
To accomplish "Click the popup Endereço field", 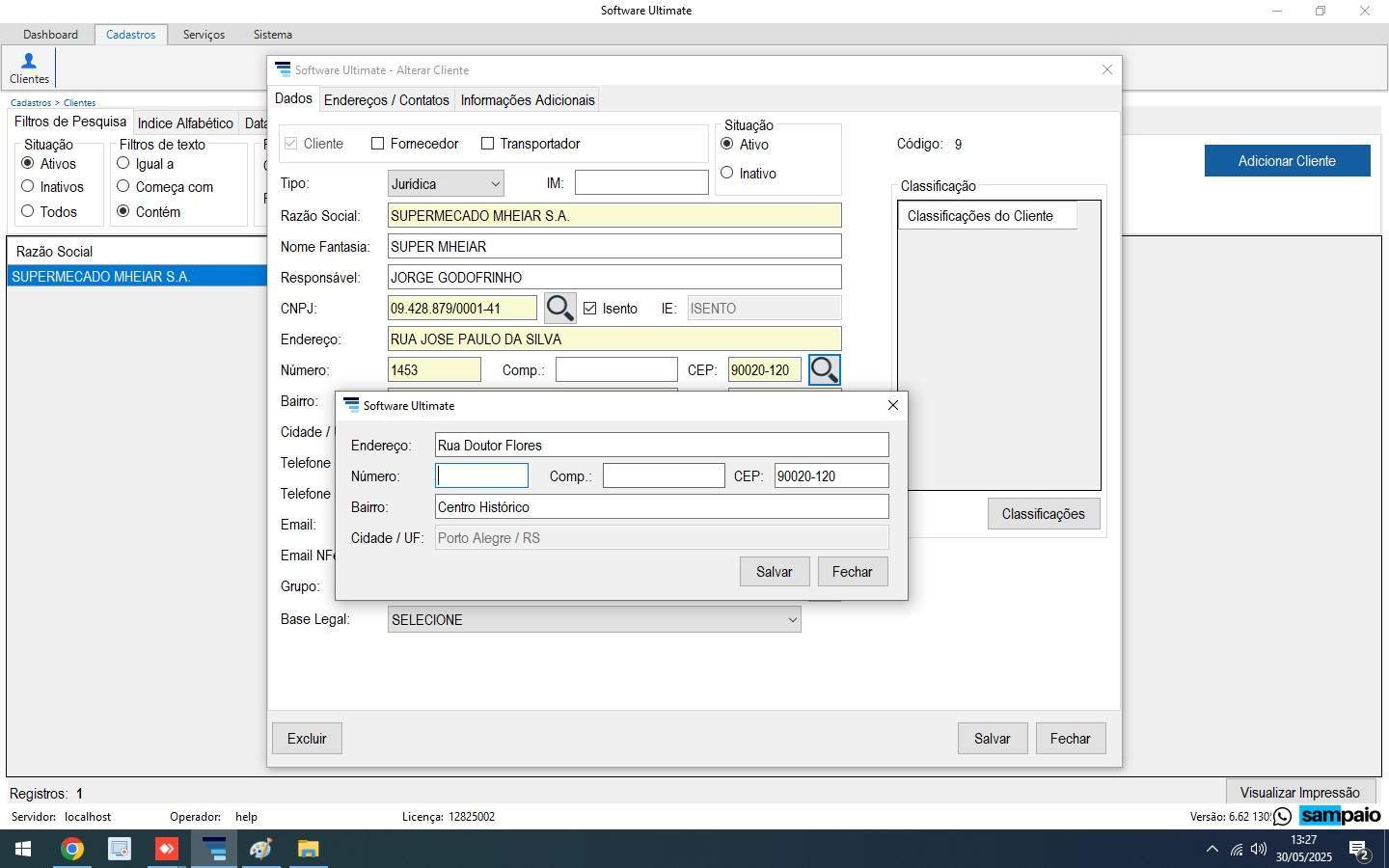I will click(x=662, y=445).
